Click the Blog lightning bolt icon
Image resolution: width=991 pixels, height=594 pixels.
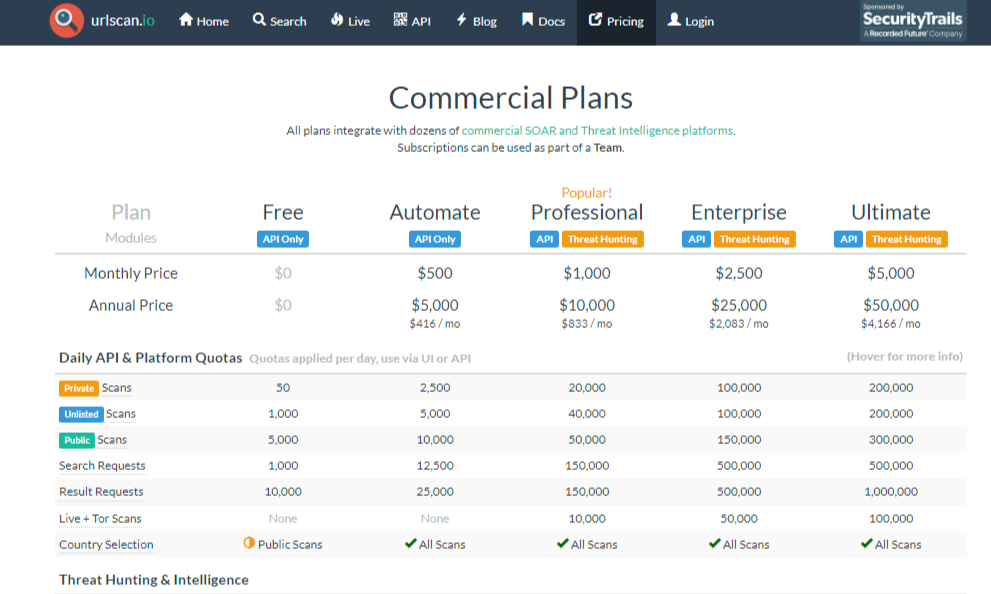pos(461,20)
